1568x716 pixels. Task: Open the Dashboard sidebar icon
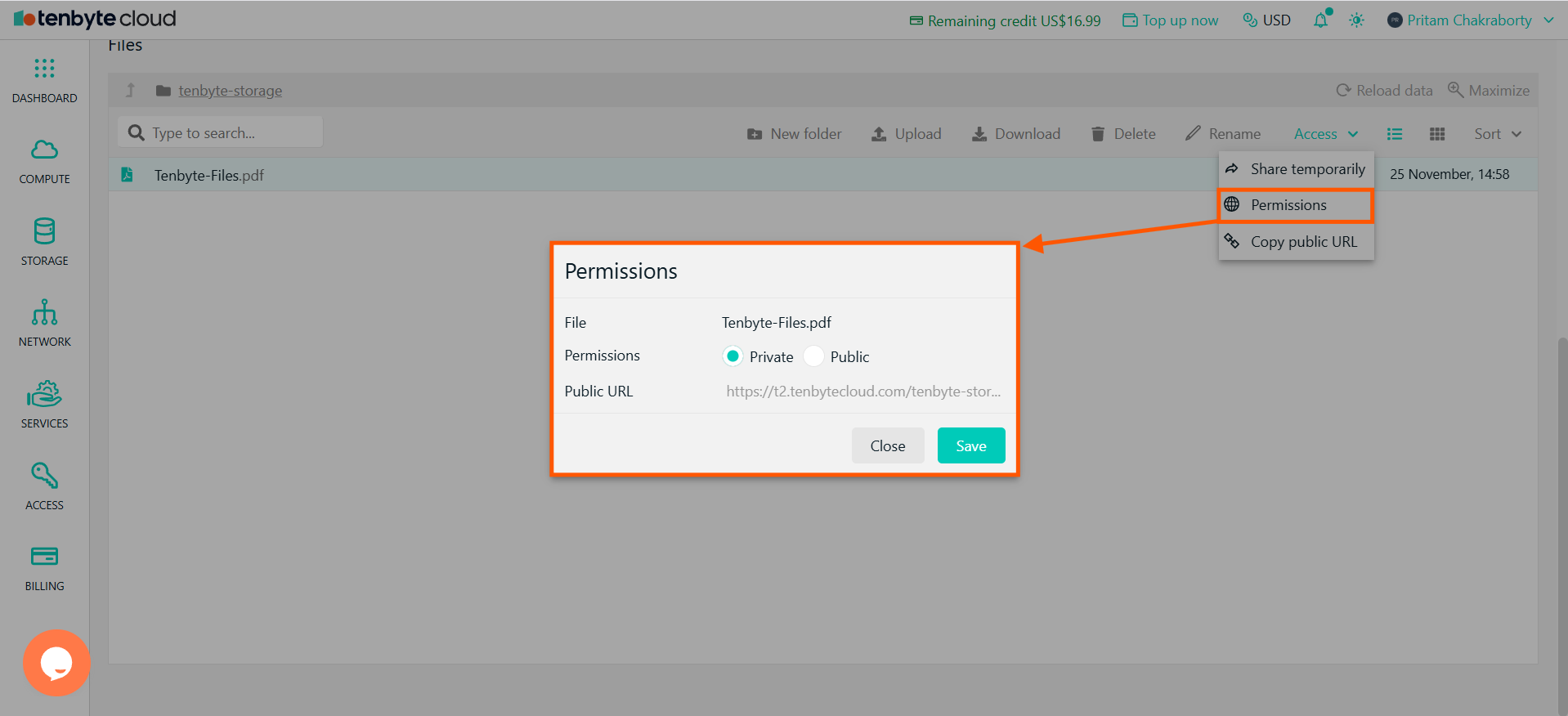point(44,68)
